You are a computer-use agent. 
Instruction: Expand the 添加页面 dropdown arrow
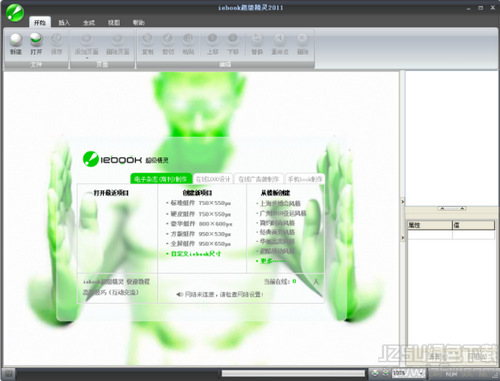pyautogui.click(x=87, y=58)
